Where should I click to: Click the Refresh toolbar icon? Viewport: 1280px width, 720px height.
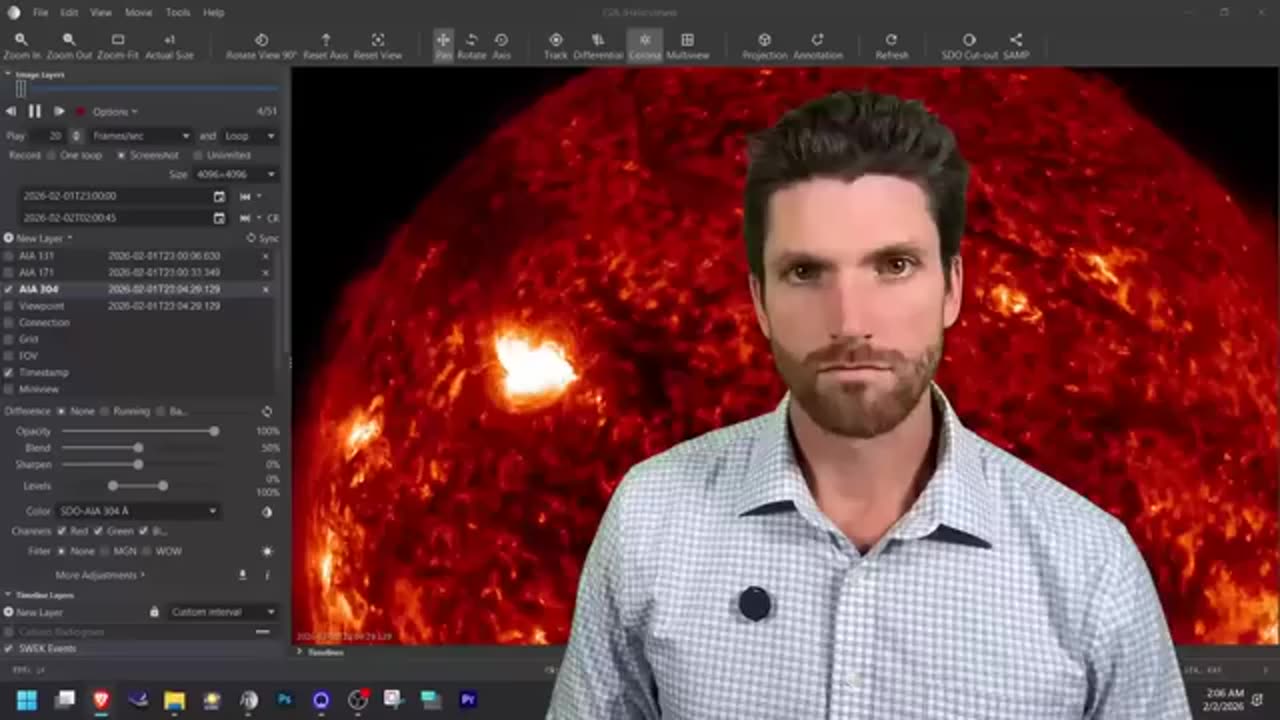point(891,46)
